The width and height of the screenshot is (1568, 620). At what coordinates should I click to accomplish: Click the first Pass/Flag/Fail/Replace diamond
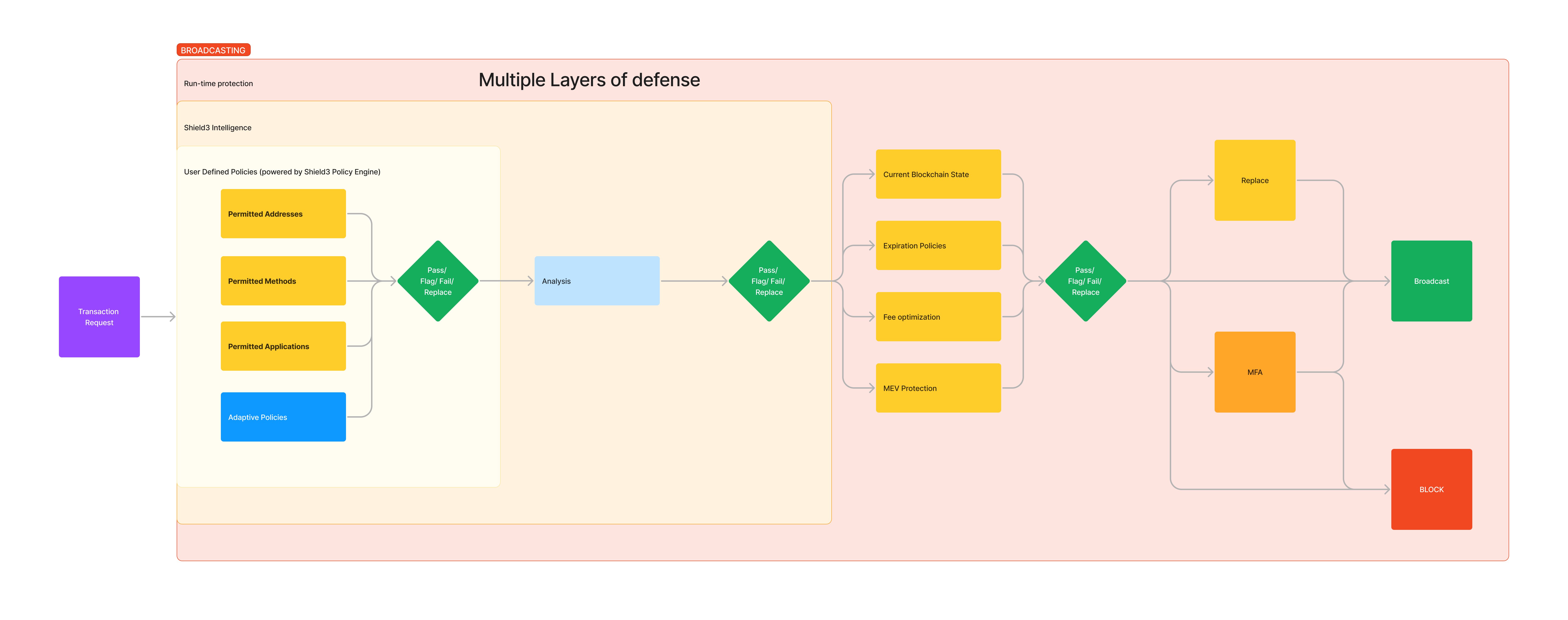438,281
